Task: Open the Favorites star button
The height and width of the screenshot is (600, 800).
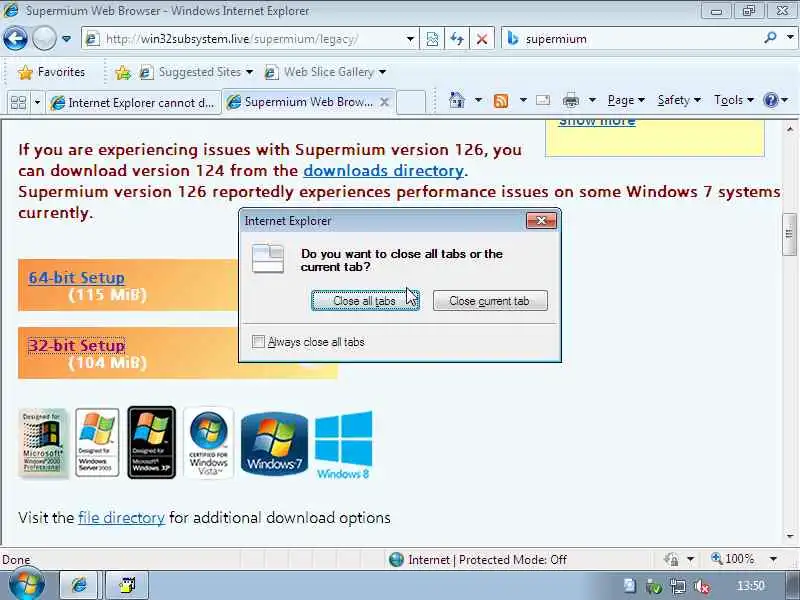Action: (x=51, y=72)
